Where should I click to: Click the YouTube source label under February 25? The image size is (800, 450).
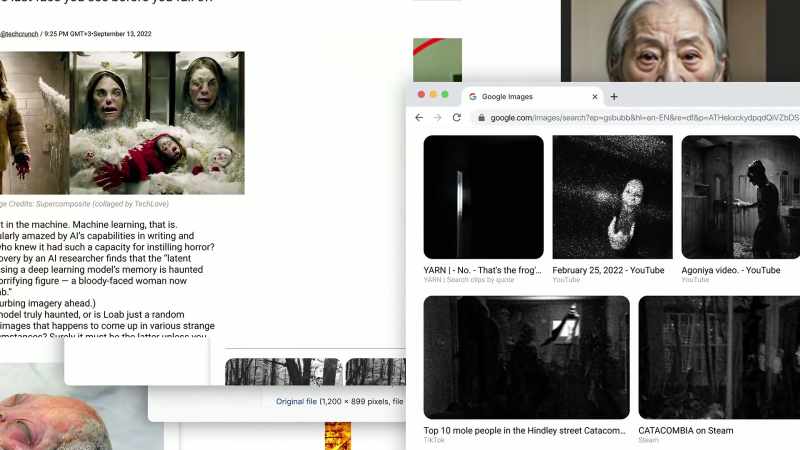point(566,280)
